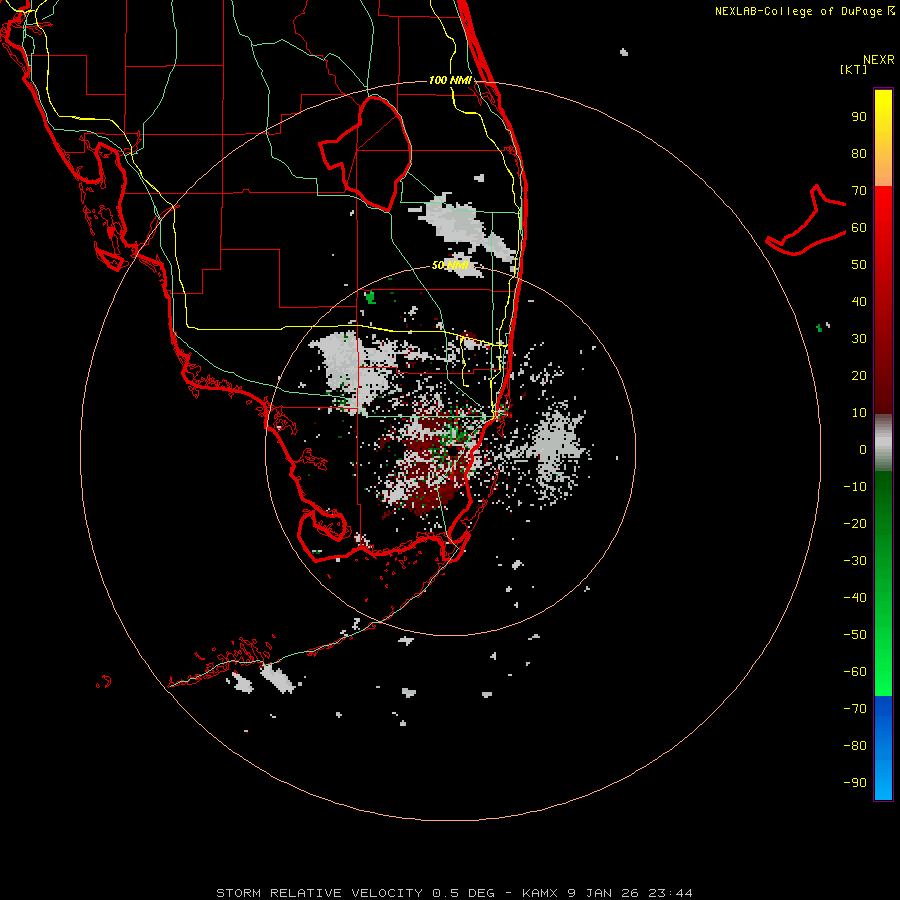Click the 50 NMI range ring label
Viewport: 900px width, 900px height.
pos(450,265)
